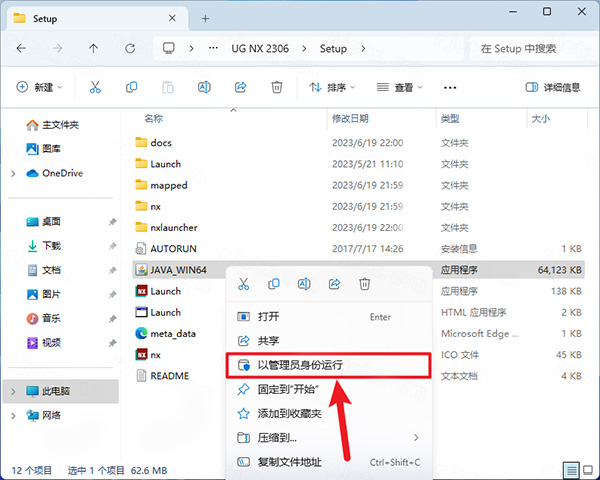Viewport: 600px width, 480px height.
Task: Choose 添加到收藏夹 in the context menu
Action: point(329,413)
